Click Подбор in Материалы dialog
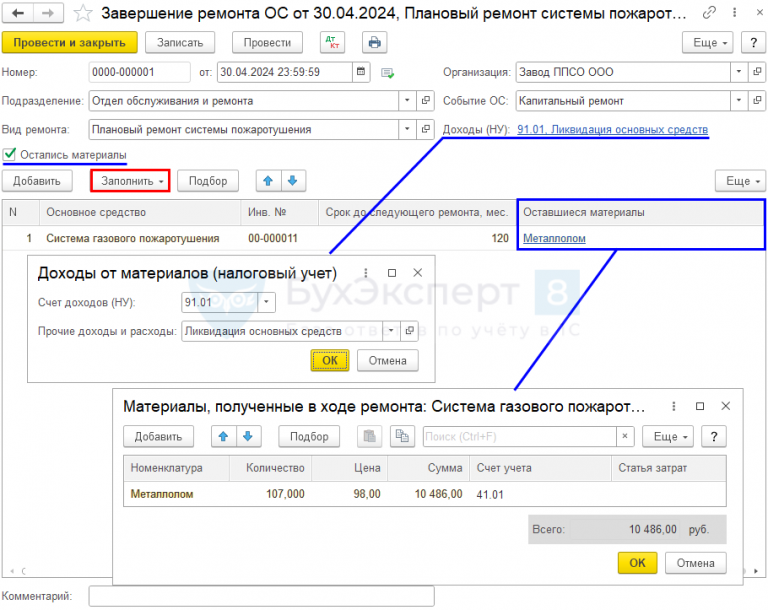Image resolution: width=768 pixels, height=610 pixels. (x=309, y=437)
